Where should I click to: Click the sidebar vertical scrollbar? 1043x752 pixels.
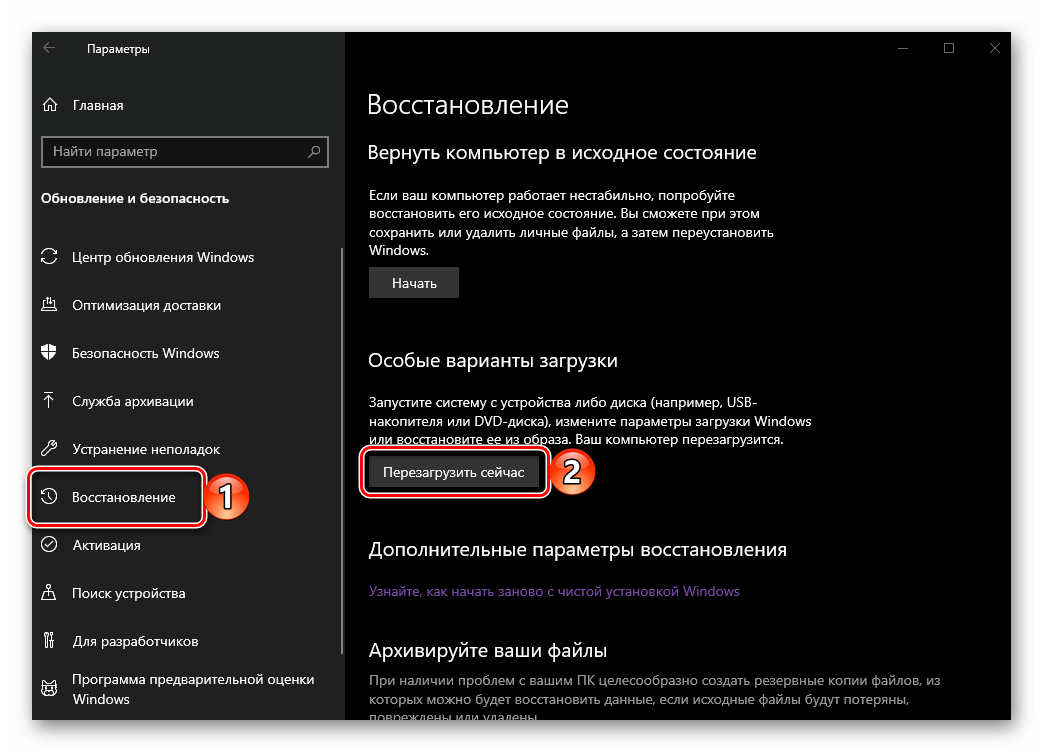[342, 450]
